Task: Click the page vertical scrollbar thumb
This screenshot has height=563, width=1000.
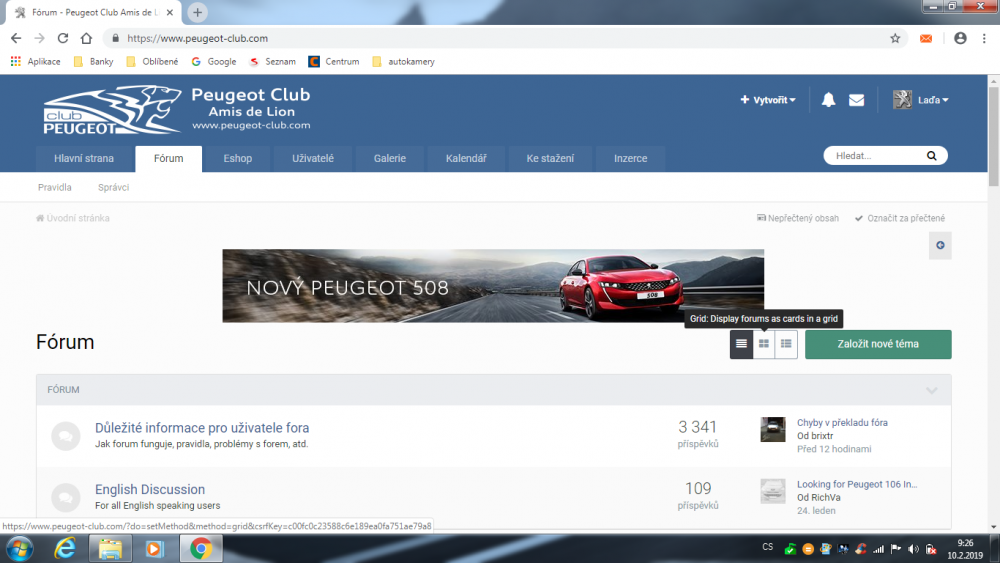Action: (x=994, y=136)
